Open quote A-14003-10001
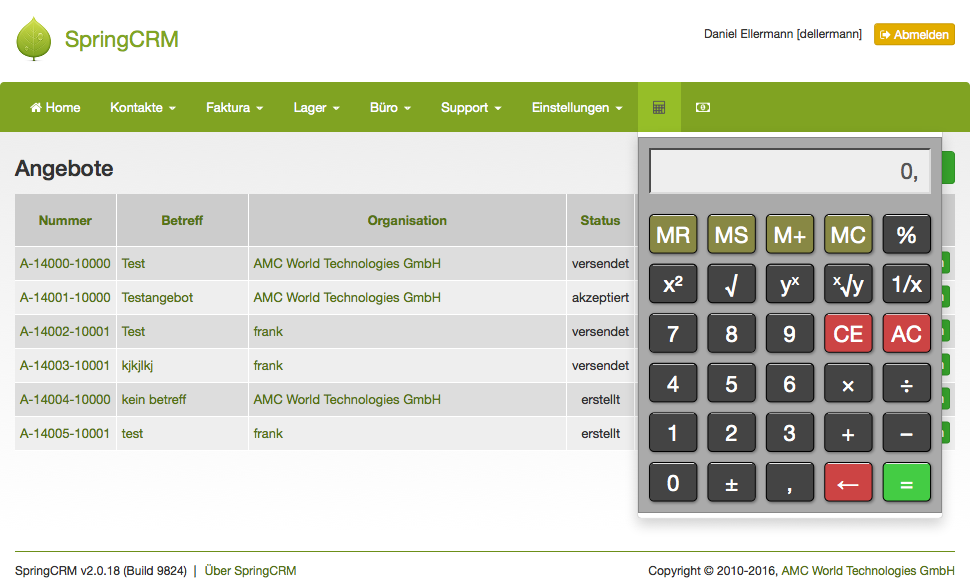Image resolution: width=971 pixels, height=587 pixels. (65, 365)
